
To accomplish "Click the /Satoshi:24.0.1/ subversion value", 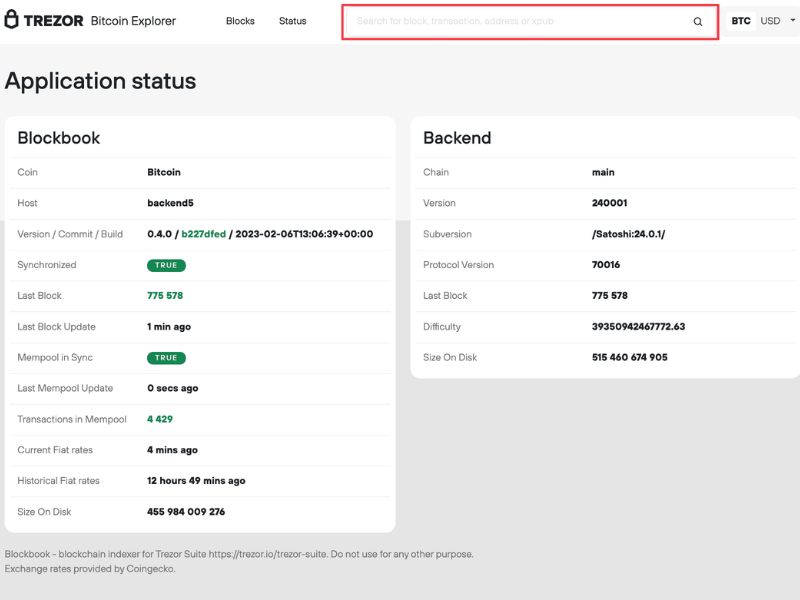I will point(629,234).
